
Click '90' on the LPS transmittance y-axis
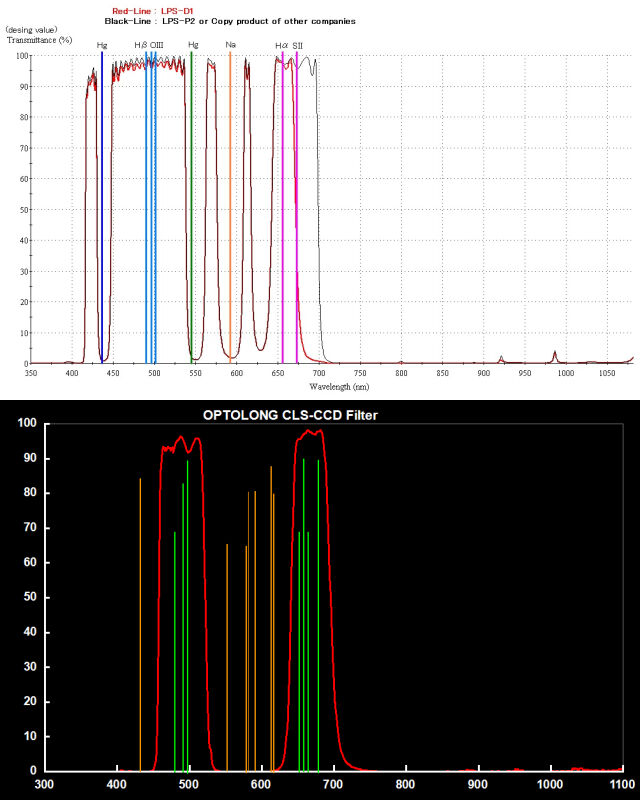click(23, 87)
